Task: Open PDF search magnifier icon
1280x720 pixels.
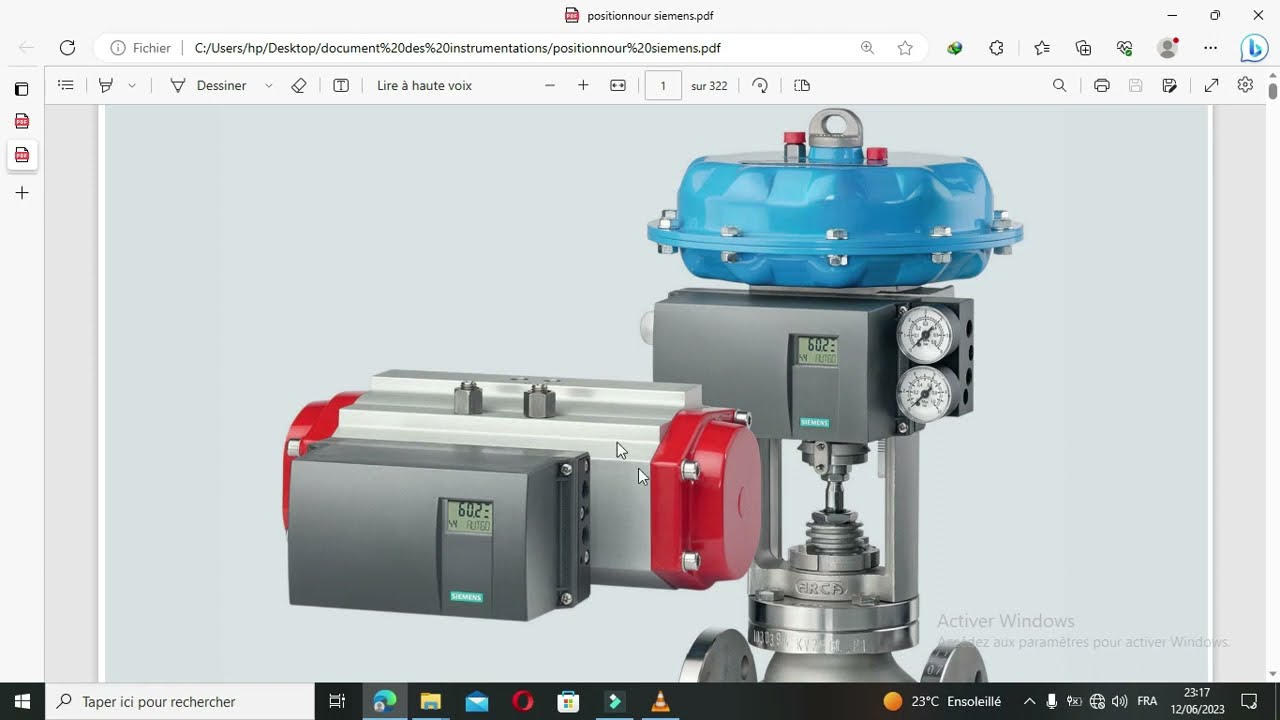Action: [x=1059, y=86]
